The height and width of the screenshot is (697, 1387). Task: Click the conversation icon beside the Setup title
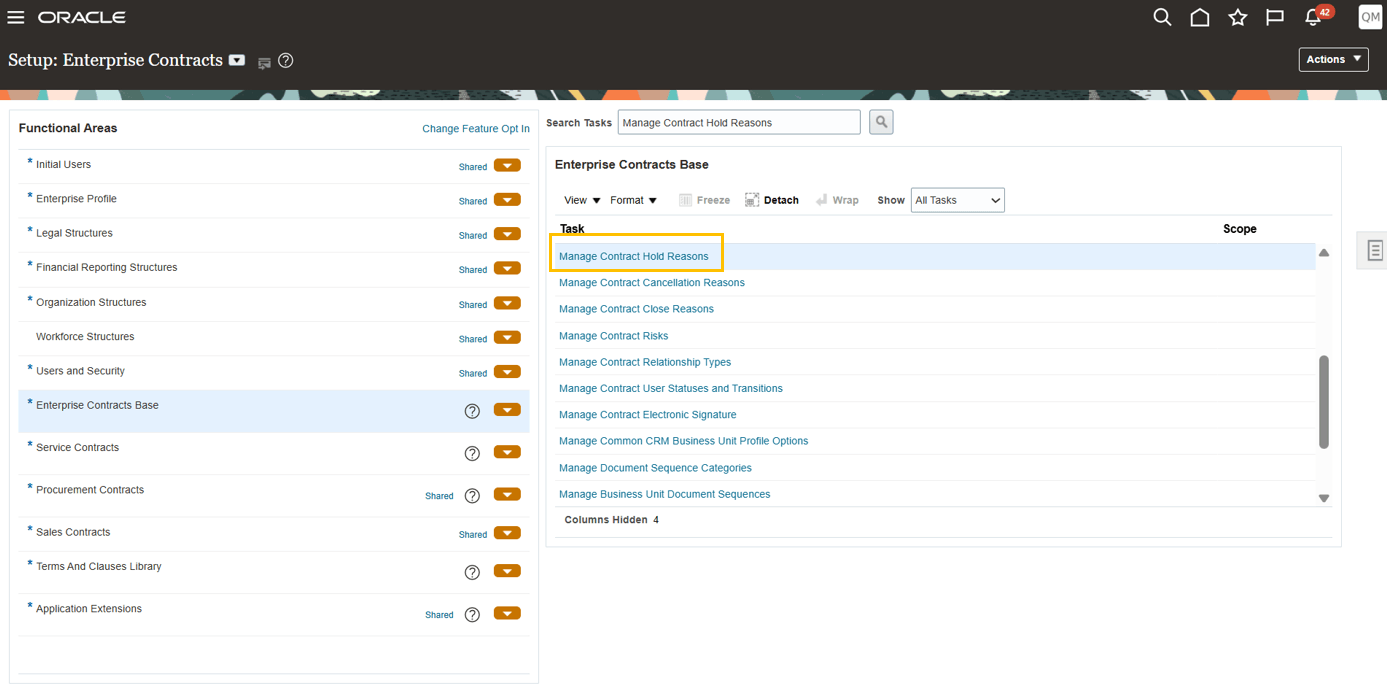pyautogui.click(x=262, y=61)
